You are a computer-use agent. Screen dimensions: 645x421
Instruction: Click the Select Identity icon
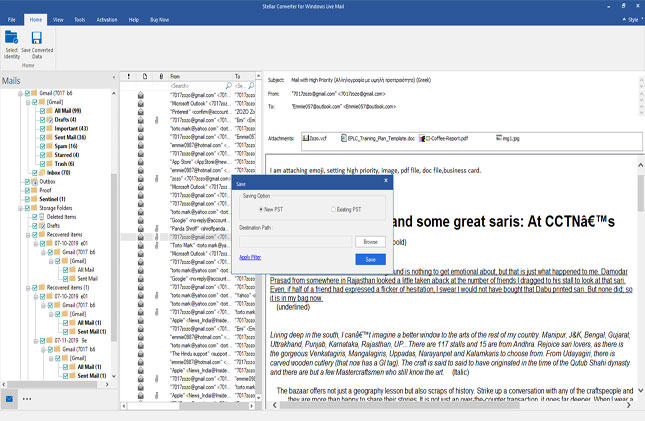(11, 37)
